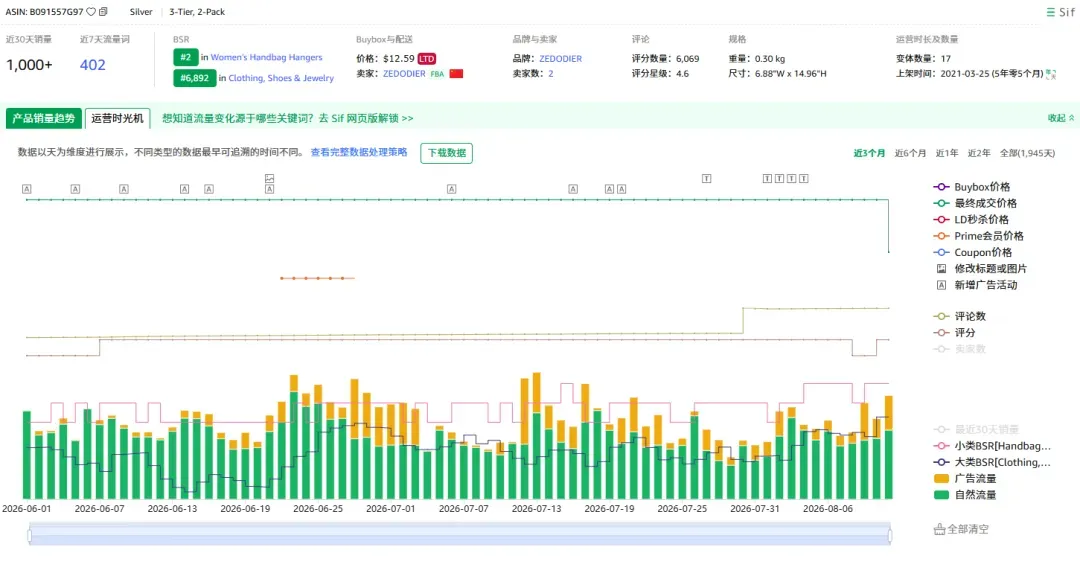Switch to the 运营时光机 tab
Screen dimensions: 1080x576
[117, 119]
